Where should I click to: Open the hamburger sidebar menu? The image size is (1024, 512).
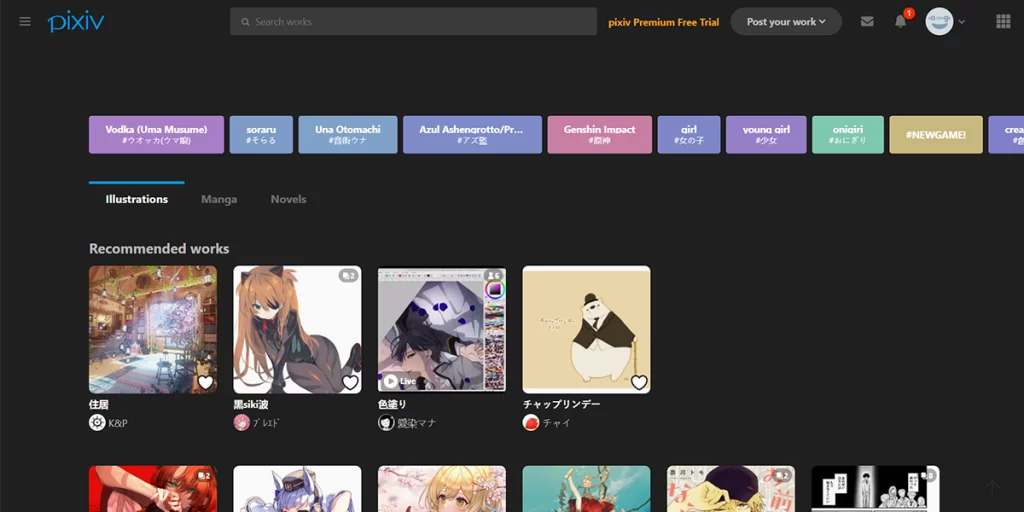[x=25, y=22]
